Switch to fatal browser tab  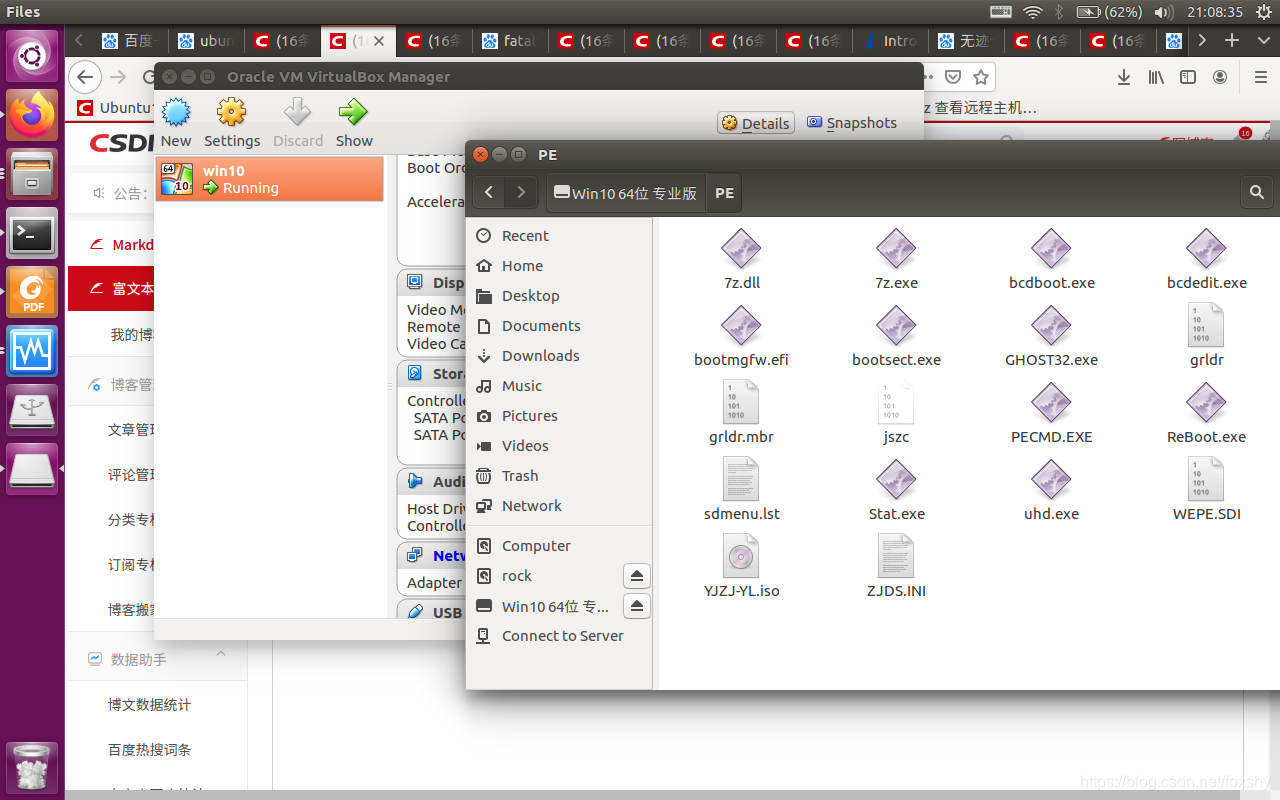tap(512, 41)
